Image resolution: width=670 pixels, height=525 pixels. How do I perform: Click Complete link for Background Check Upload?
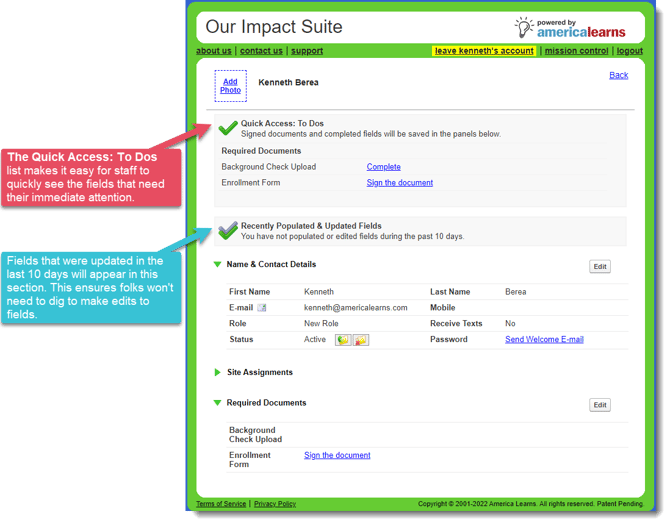[x=383, y=167]
